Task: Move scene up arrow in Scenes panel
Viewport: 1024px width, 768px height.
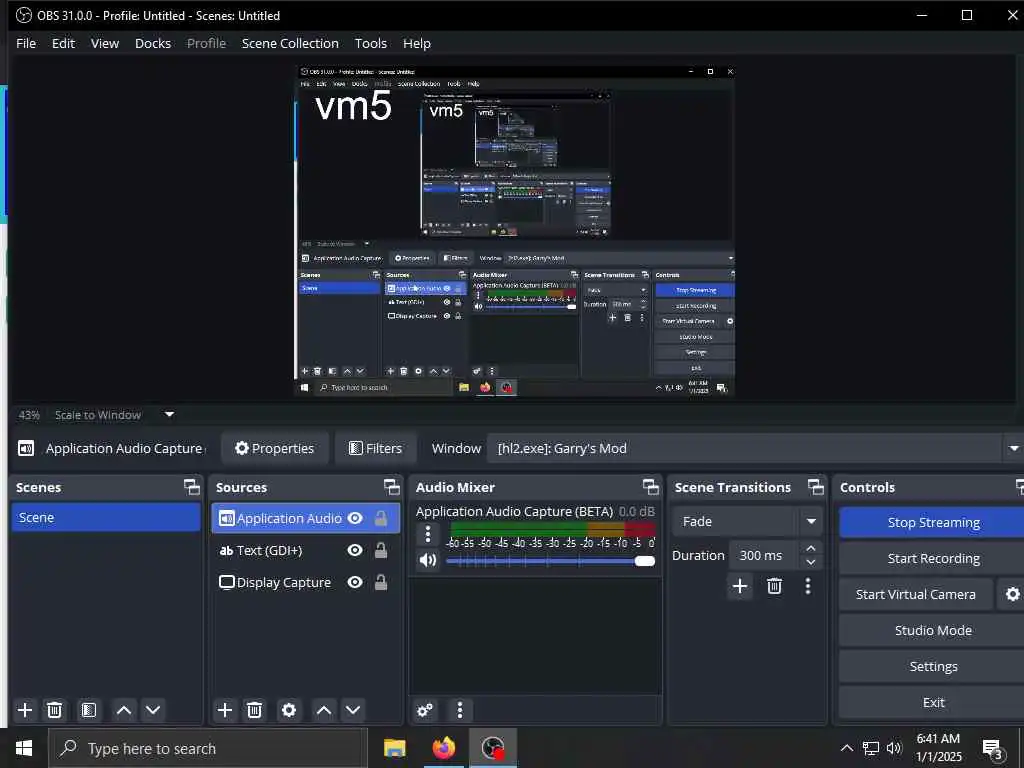Action: pos(123,710)
